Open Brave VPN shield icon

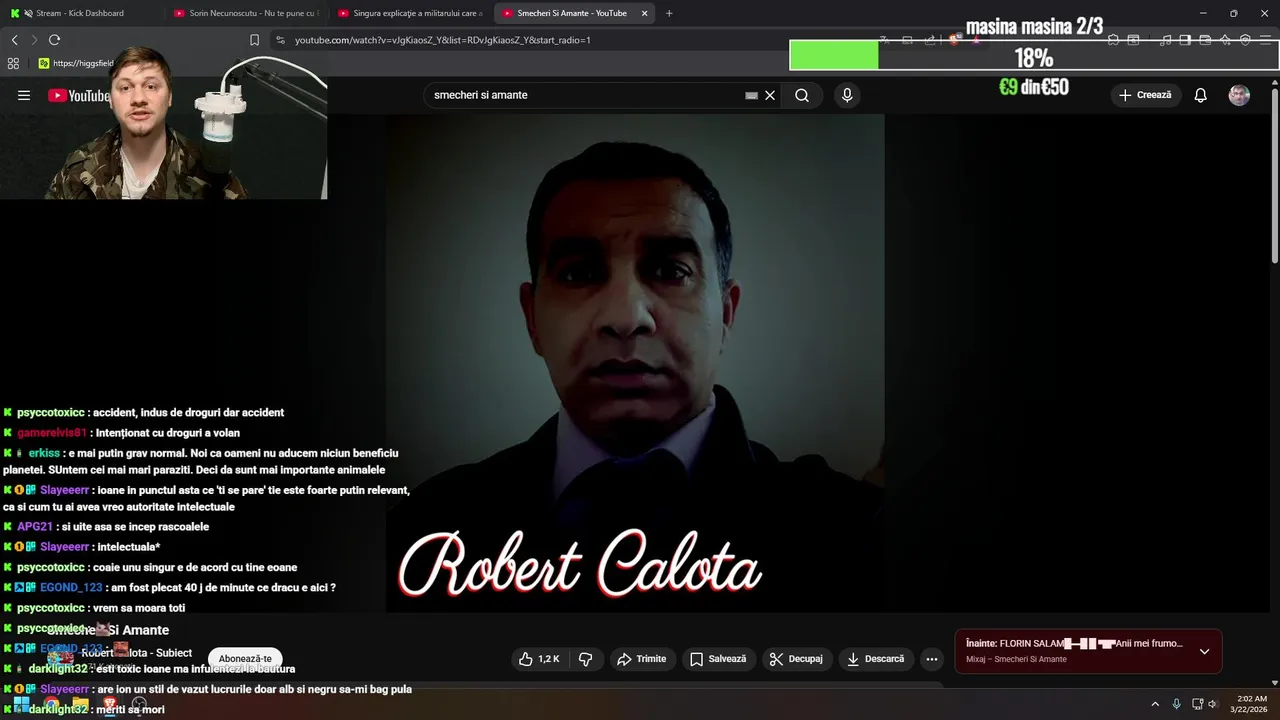coord(1245,40)
